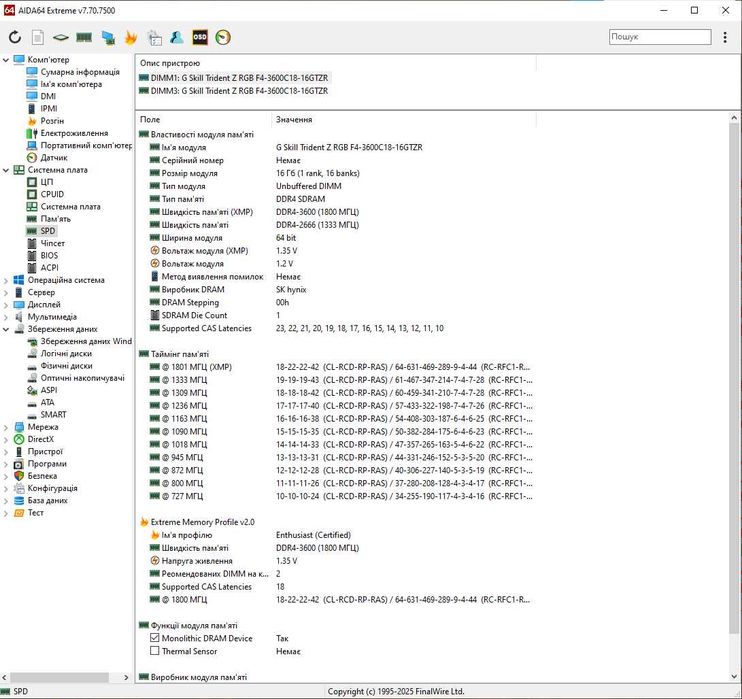Open the База даних tree node
742x699 pixels.
(47, 500)
